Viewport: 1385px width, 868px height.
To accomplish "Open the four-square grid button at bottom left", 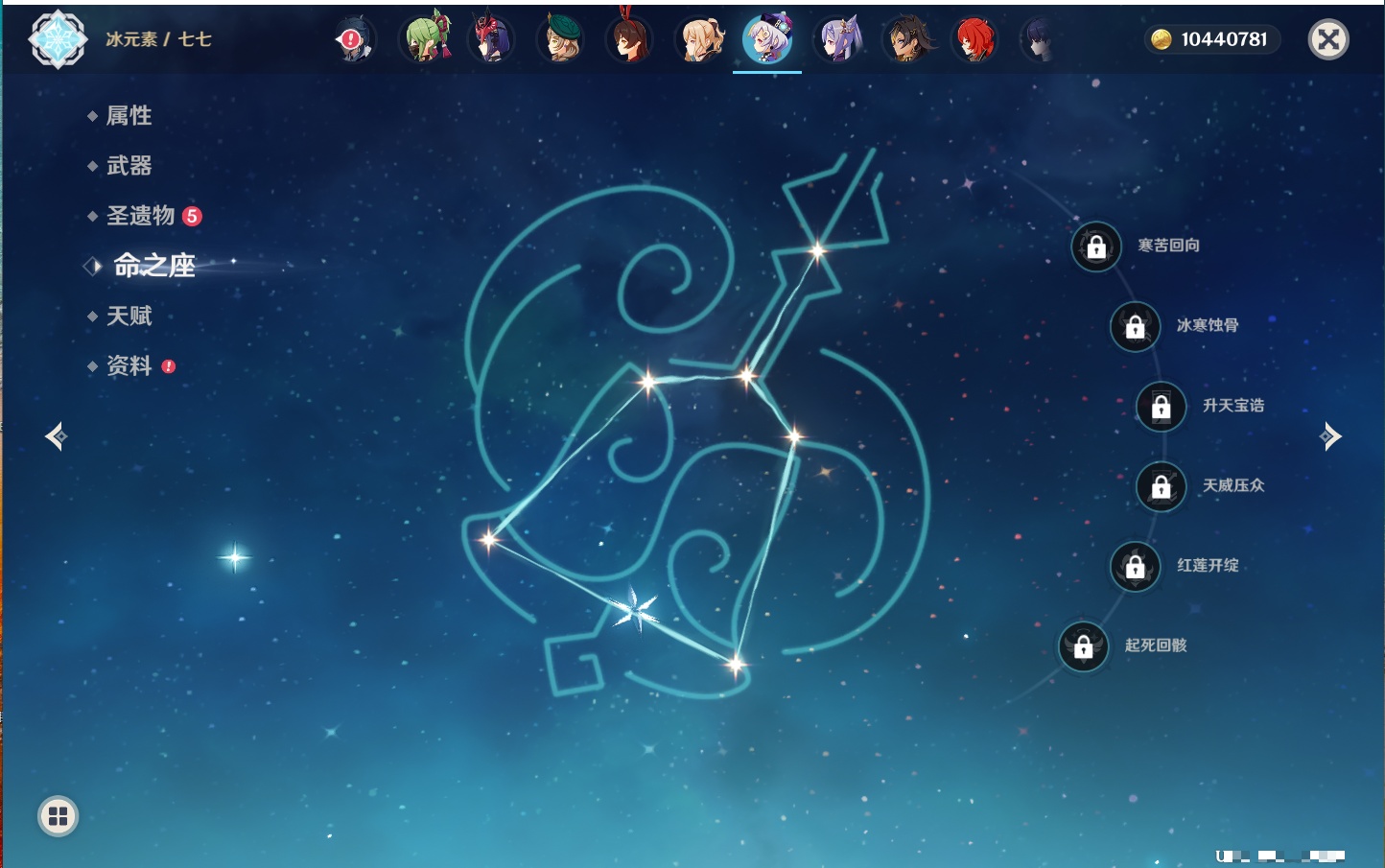I will coord(58,816).
